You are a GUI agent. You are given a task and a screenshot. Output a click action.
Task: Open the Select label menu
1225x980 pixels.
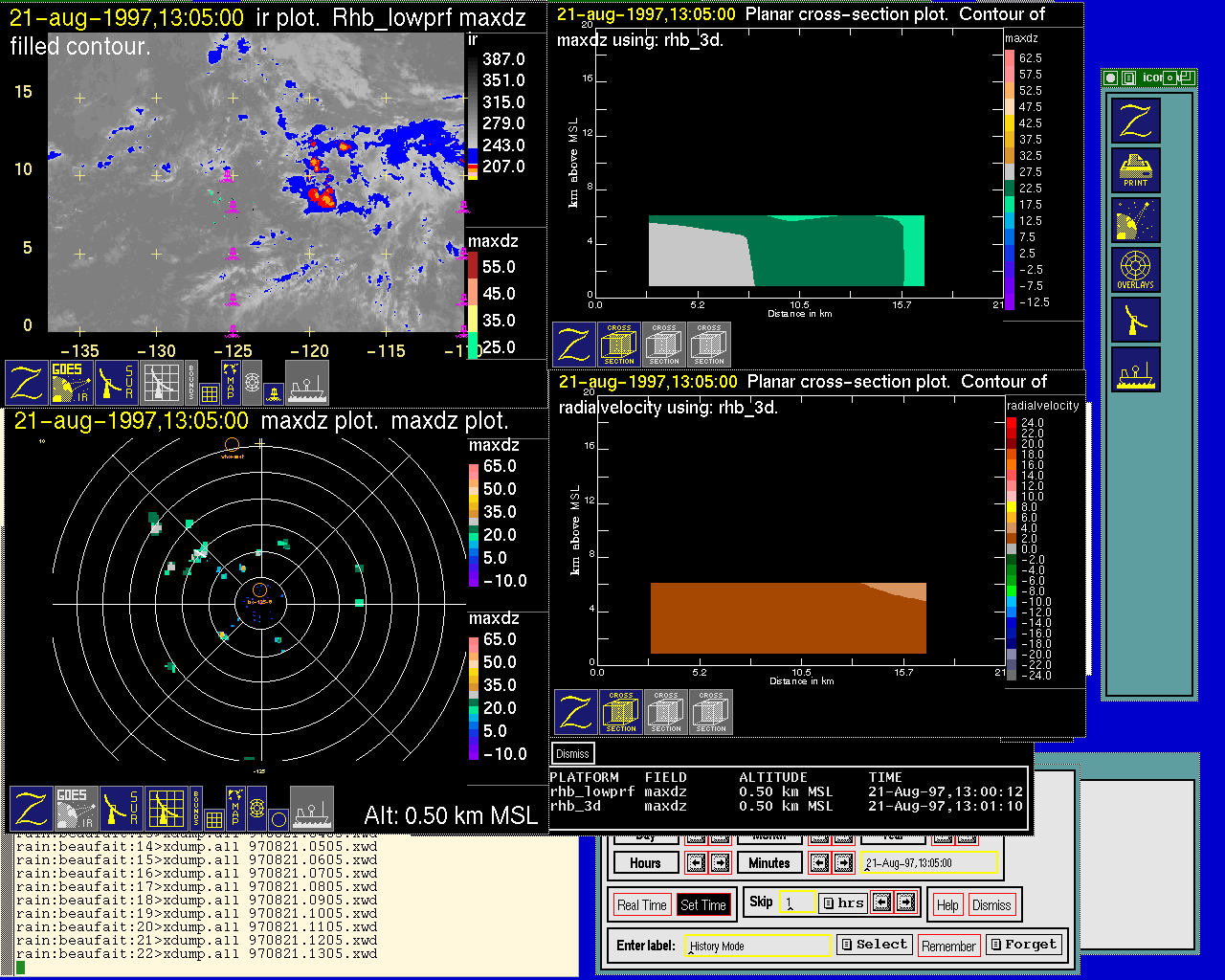point(874,945)
